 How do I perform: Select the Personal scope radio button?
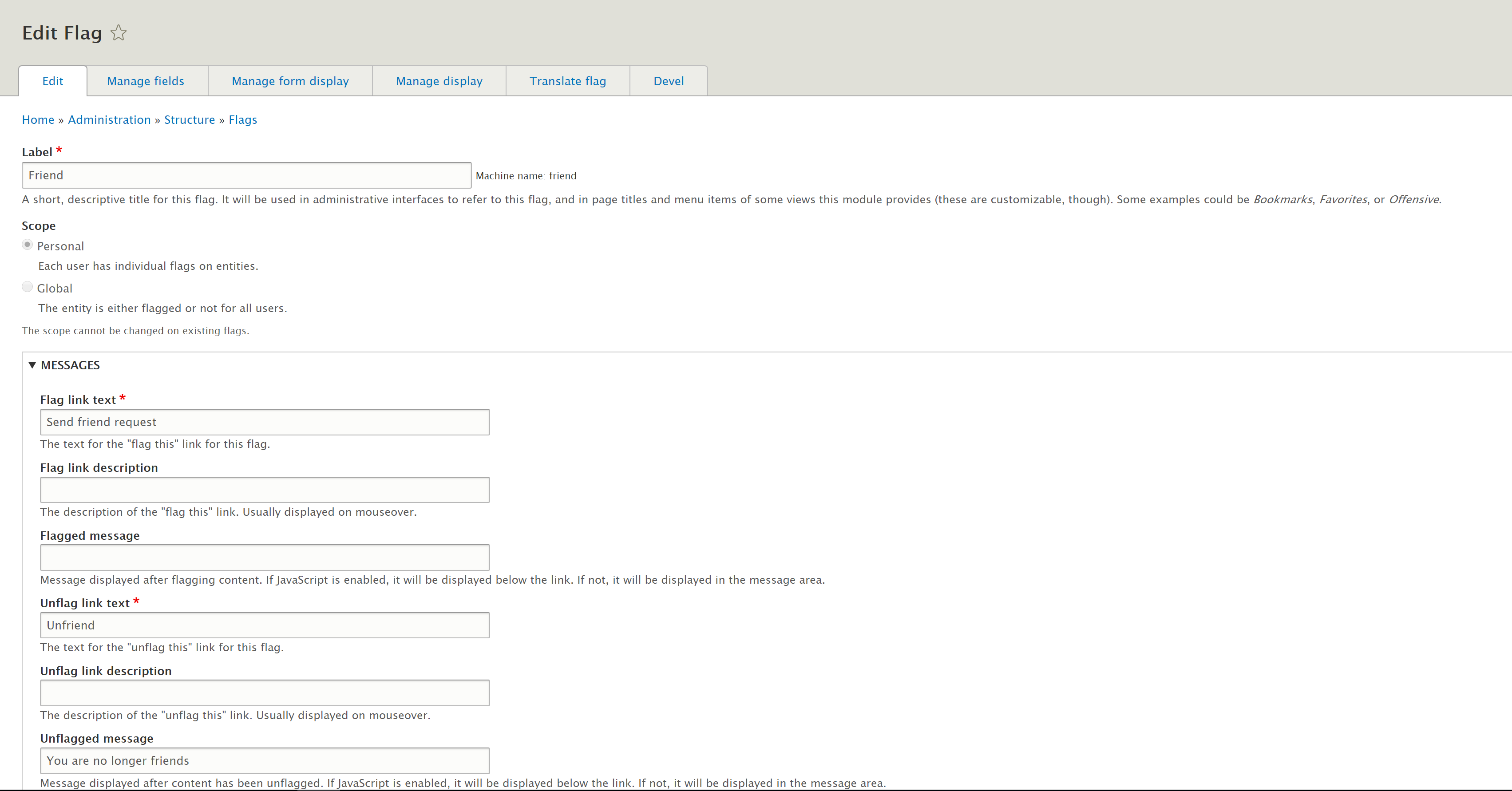[27, 245]
